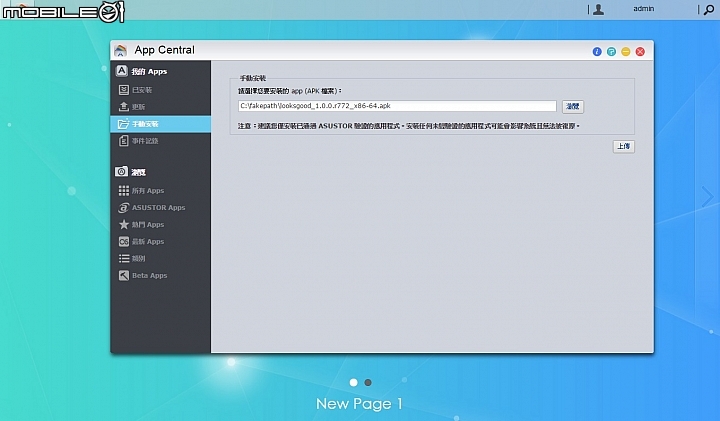
Task: Click the 注意 warning note text
Action: 409,126
